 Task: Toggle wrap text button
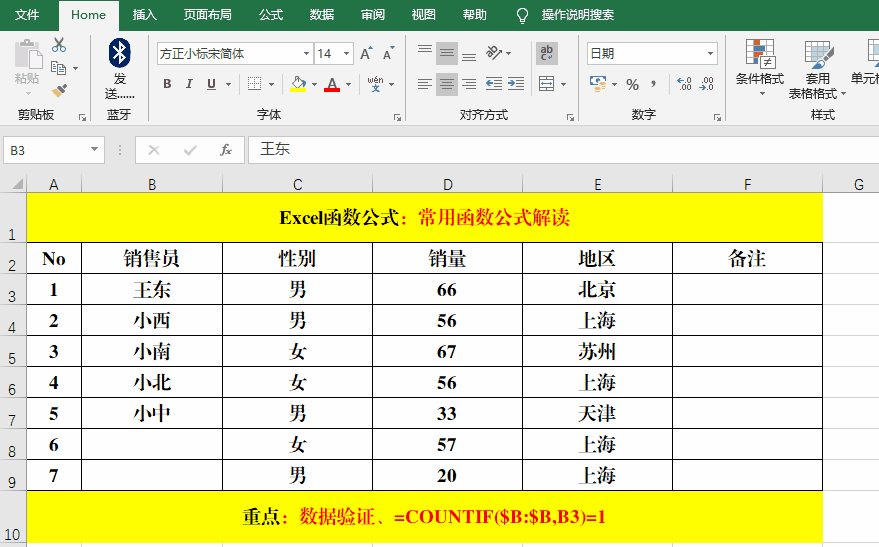click(547, 53)
